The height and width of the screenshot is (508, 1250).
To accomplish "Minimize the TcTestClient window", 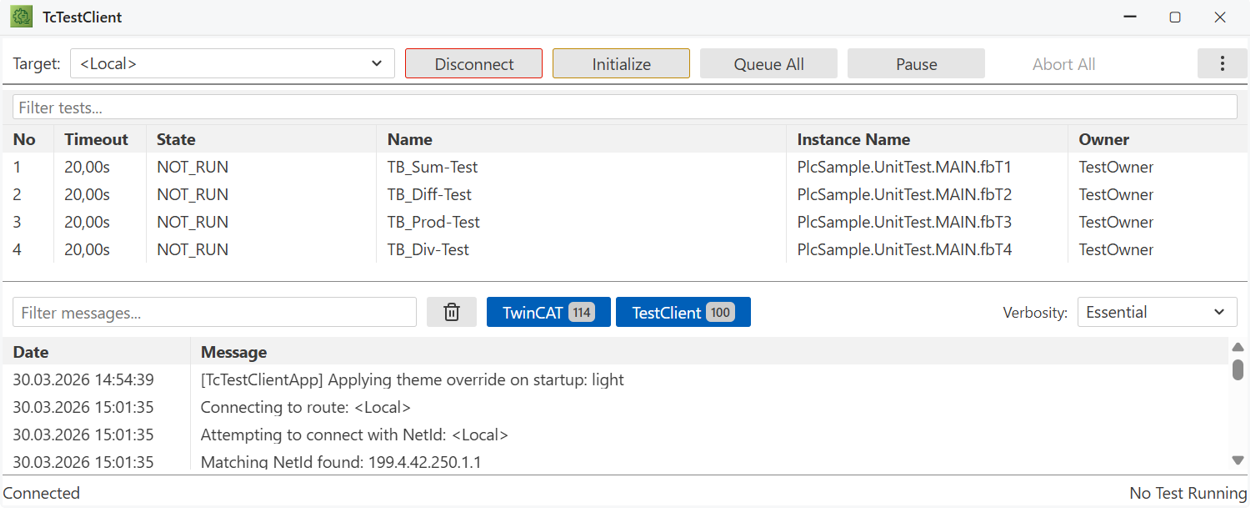I will tap(1130, 17).
